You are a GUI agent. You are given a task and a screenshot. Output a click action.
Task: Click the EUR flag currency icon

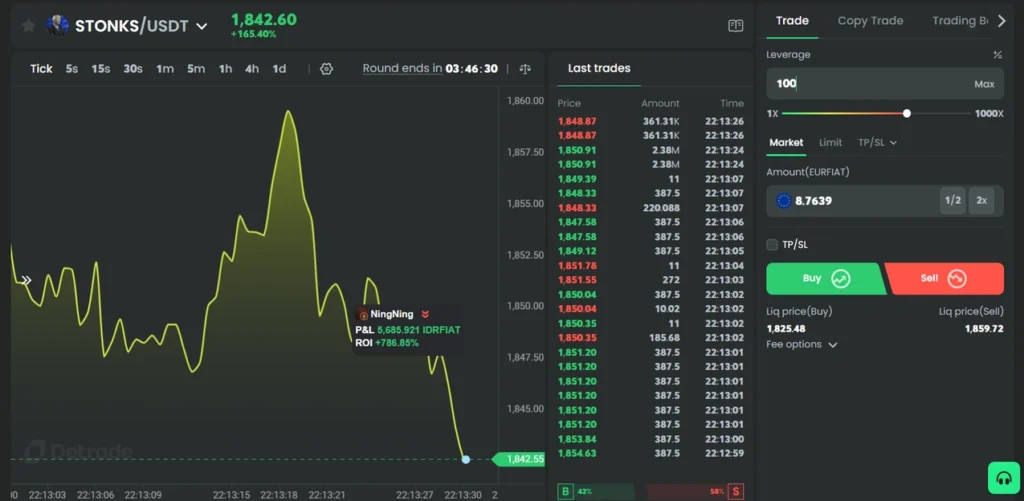pyautogui.click(x=783, y=201)
